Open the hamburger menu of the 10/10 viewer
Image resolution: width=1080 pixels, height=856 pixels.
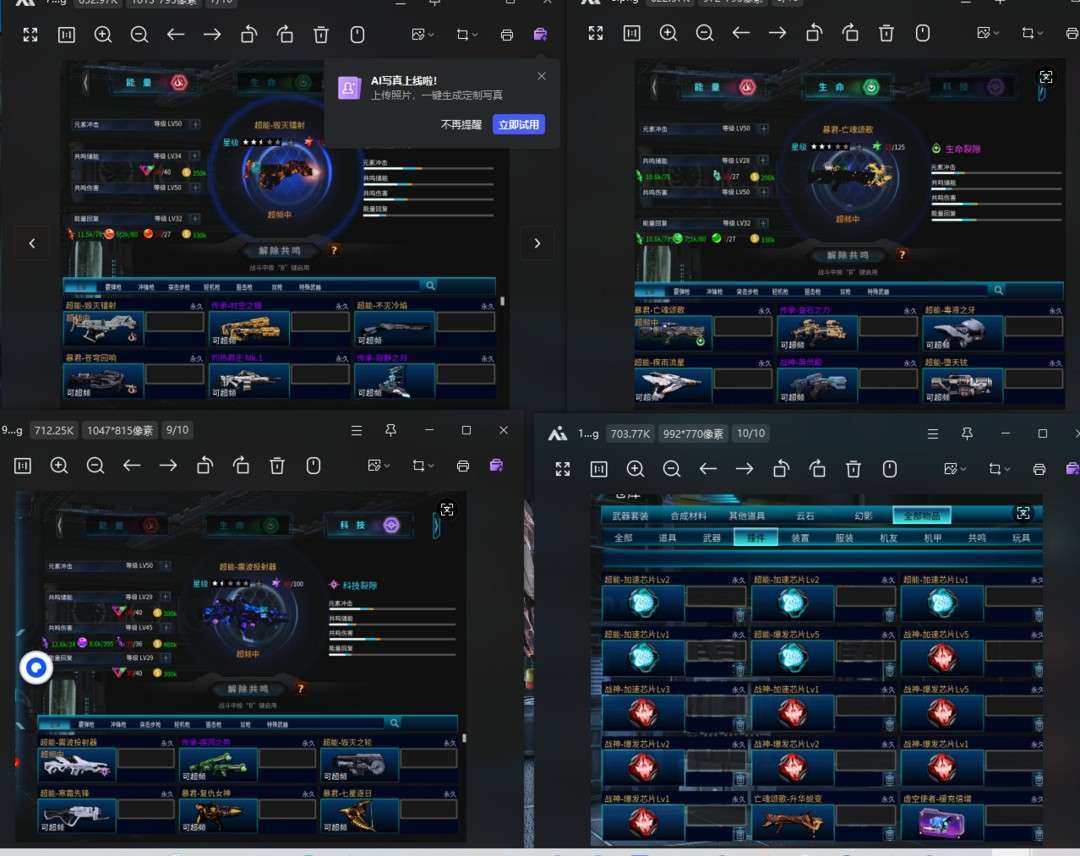click(x=932, y=434)
